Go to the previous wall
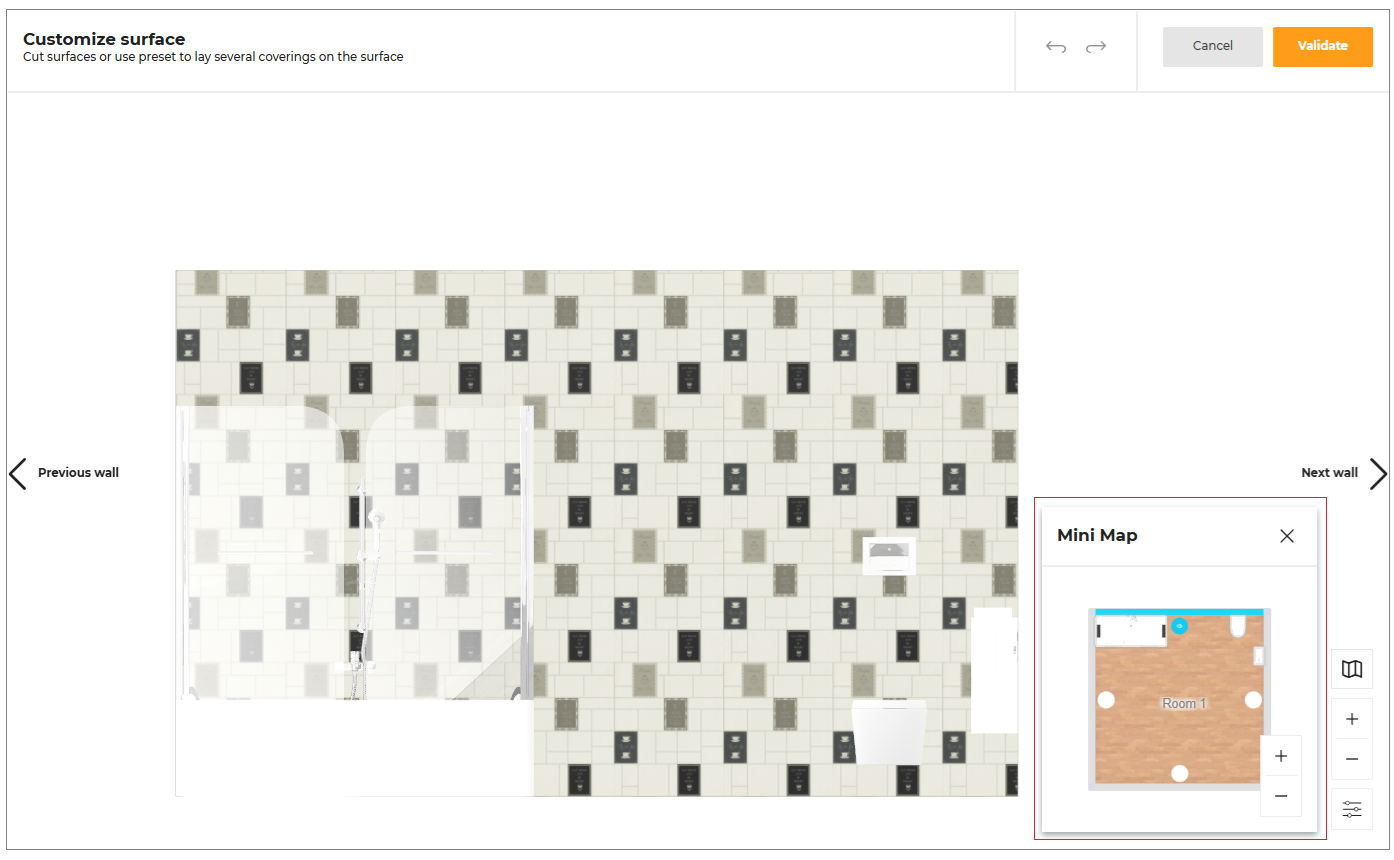This screenshot has height=860, width=1394. (x=64, y=473)
